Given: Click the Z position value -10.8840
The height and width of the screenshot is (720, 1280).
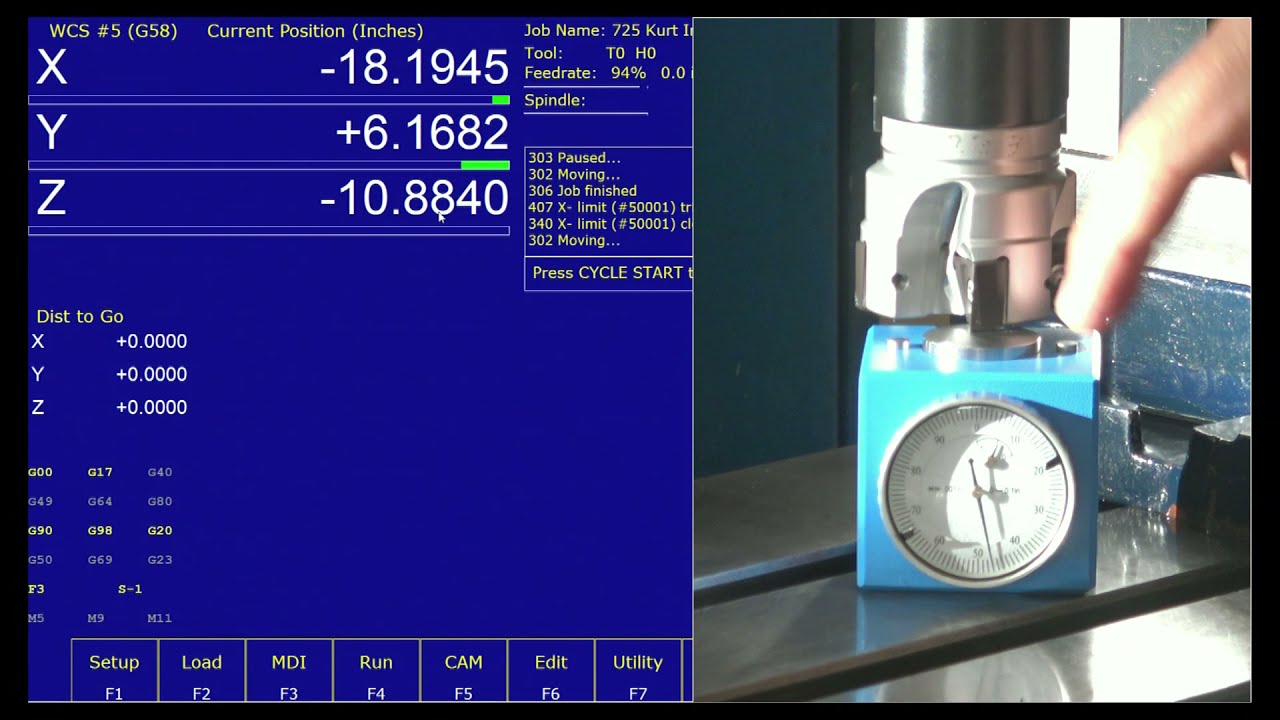Looking at the screenshot, I should coord(414,198).
